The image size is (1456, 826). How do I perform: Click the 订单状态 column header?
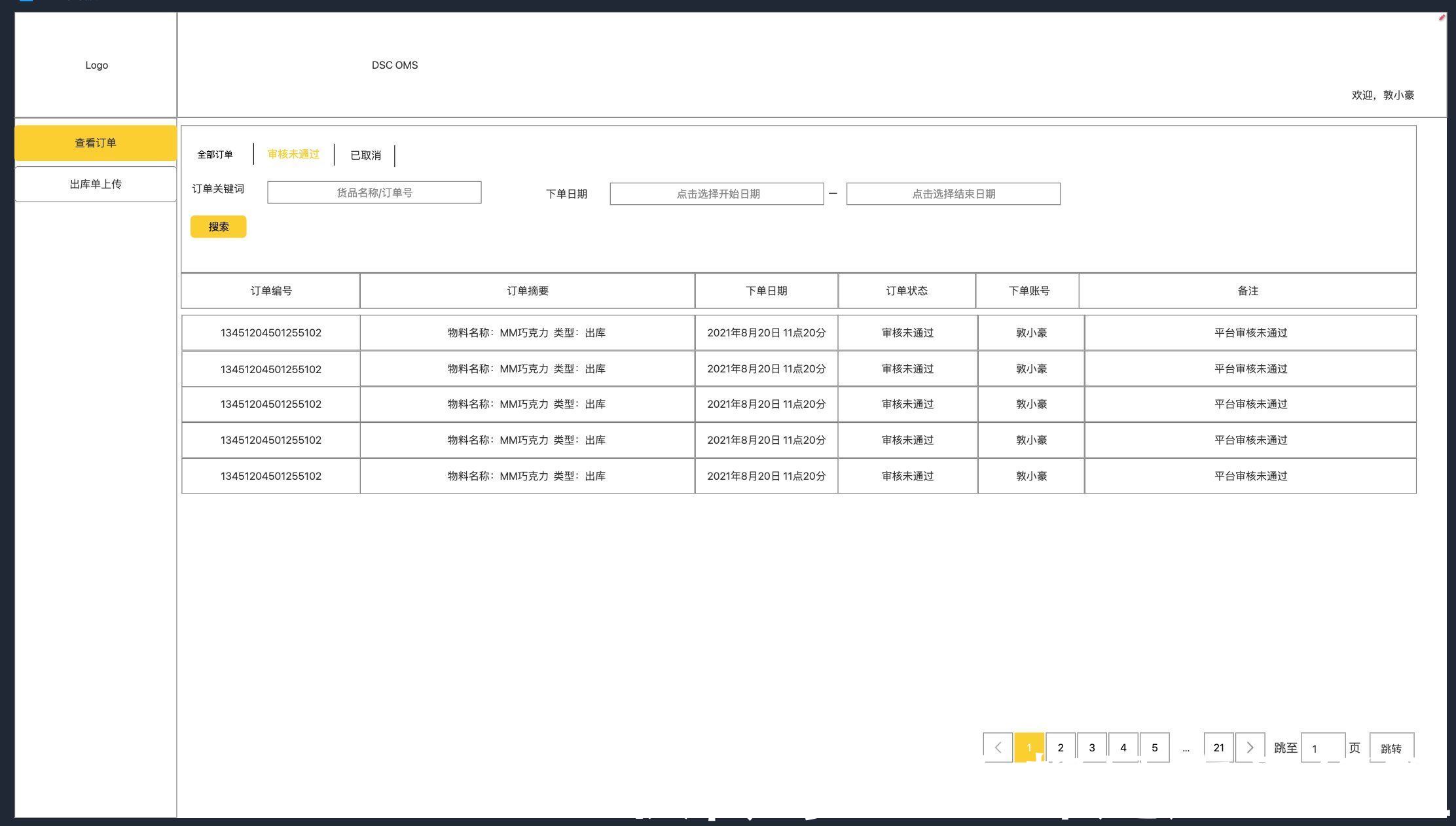907,291
